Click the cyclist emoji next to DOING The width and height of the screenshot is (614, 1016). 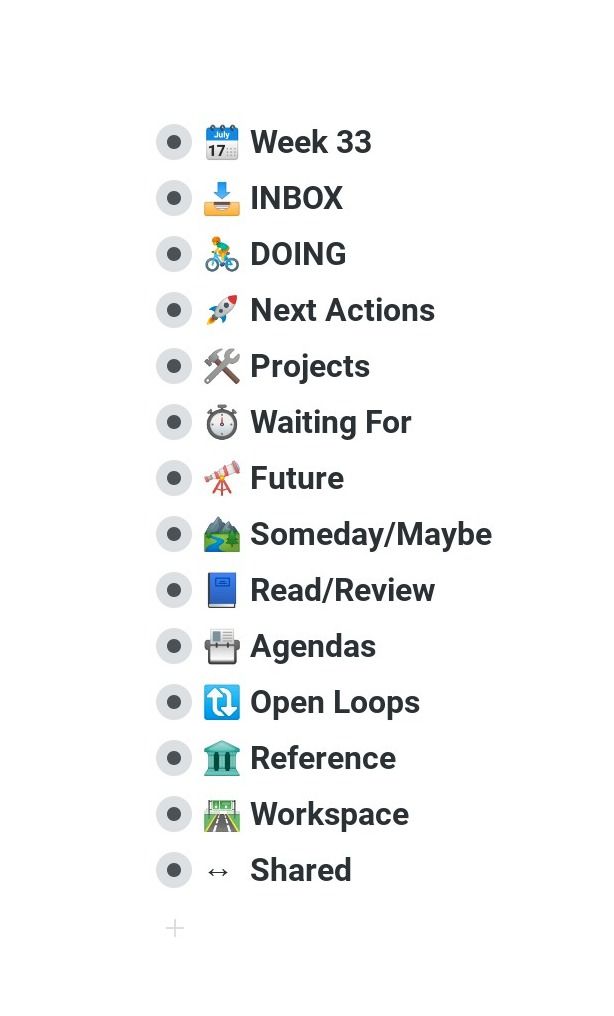tap(222, 254)
